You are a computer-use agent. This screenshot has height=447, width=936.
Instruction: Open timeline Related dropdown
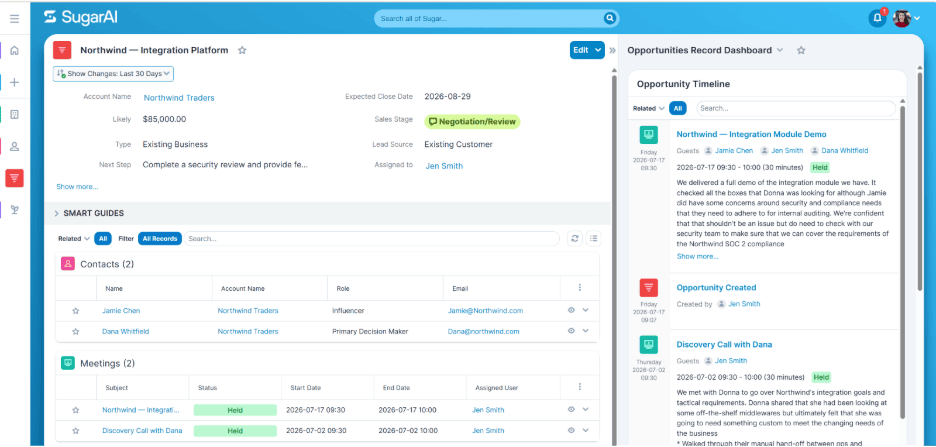point(649,109)
